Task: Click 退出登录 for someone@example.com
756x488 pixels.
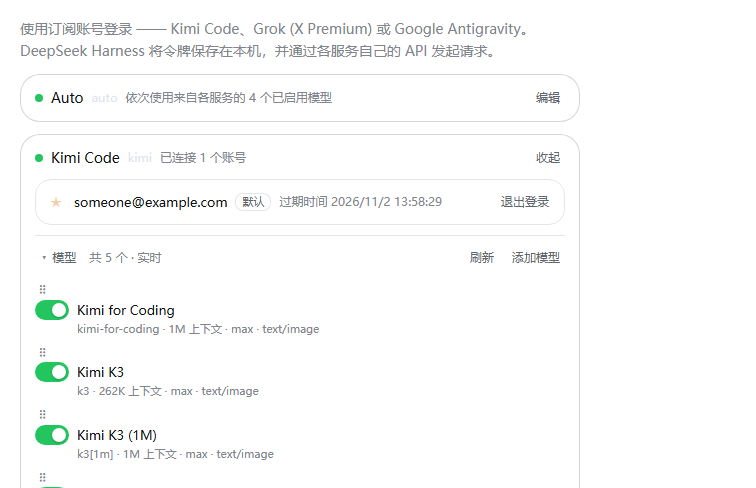Action: [x=525, y=202]
